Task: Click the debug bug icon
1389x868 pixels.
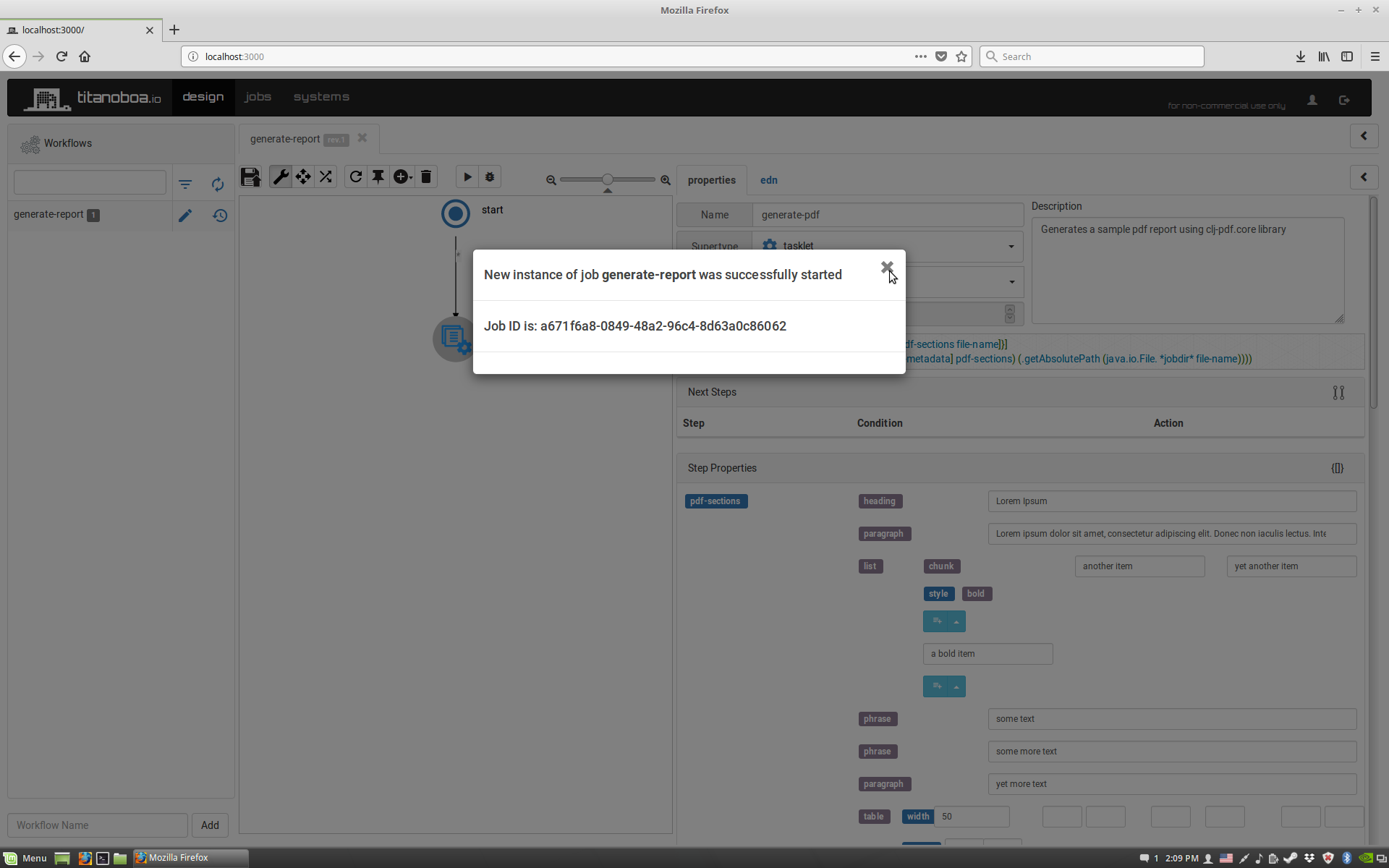Action: (x=490, y=177)
